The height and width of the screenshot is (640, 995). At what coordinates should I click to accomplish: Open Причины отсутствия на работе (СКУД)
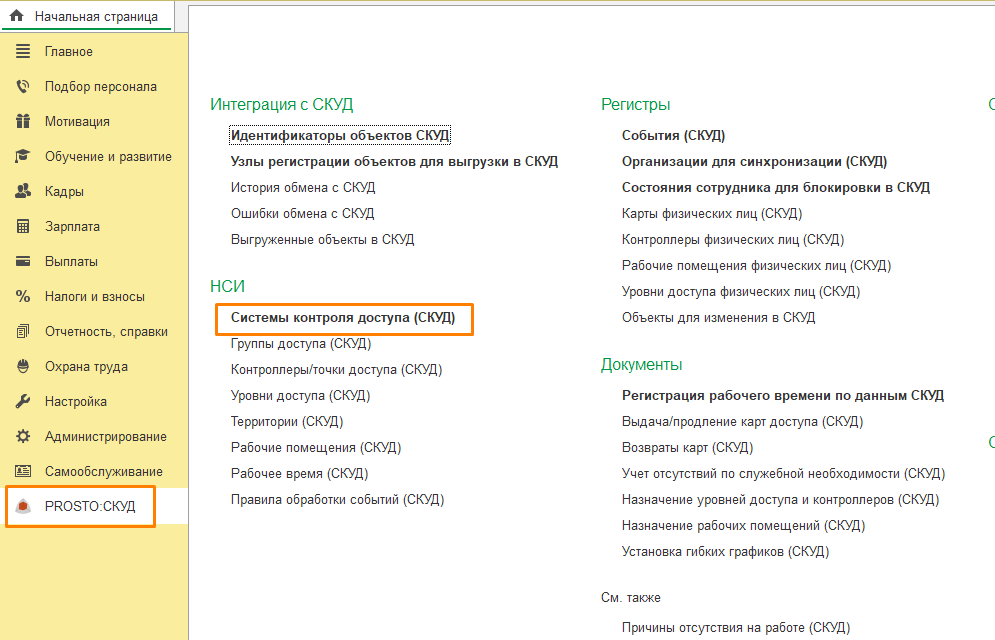[x=735, y=627]
